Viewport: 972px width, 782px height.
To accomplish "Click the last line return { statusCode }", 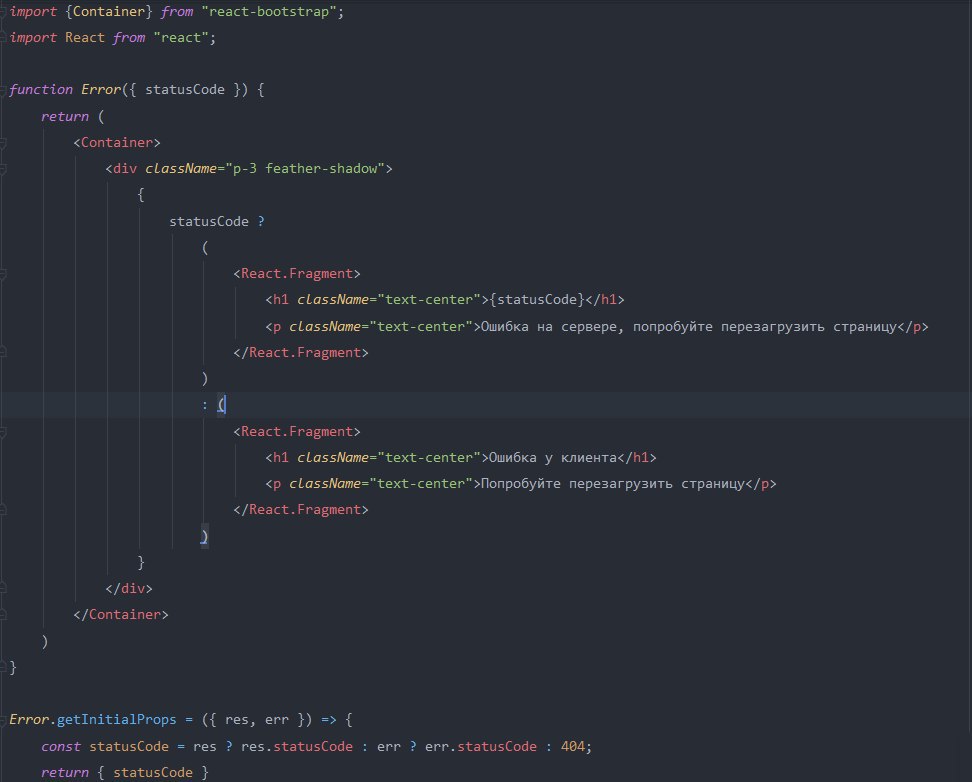I will point(125,773).
